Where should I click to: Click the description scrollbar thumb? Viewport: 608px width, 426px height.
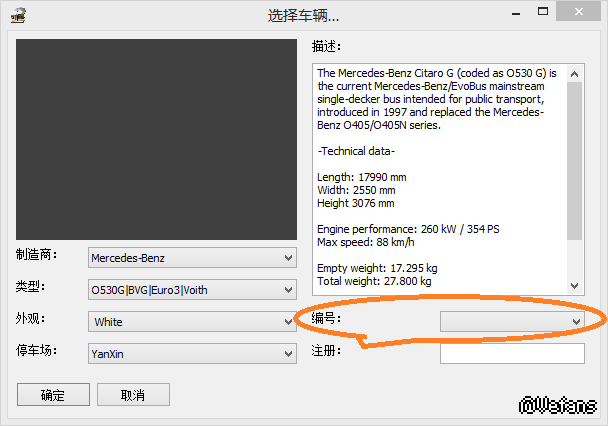click(575, 161)
